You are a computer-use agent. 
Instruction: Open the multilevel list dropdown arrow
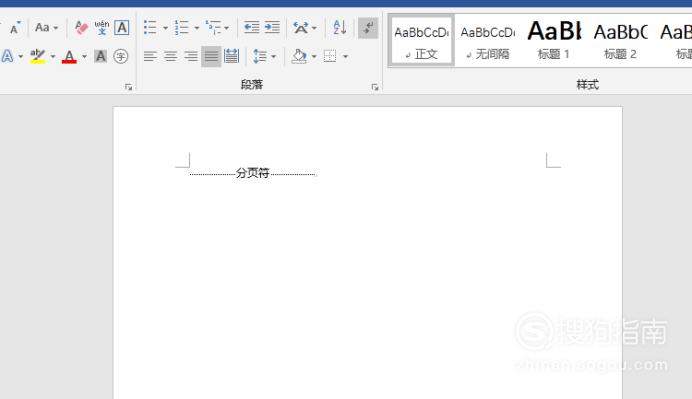226,28
